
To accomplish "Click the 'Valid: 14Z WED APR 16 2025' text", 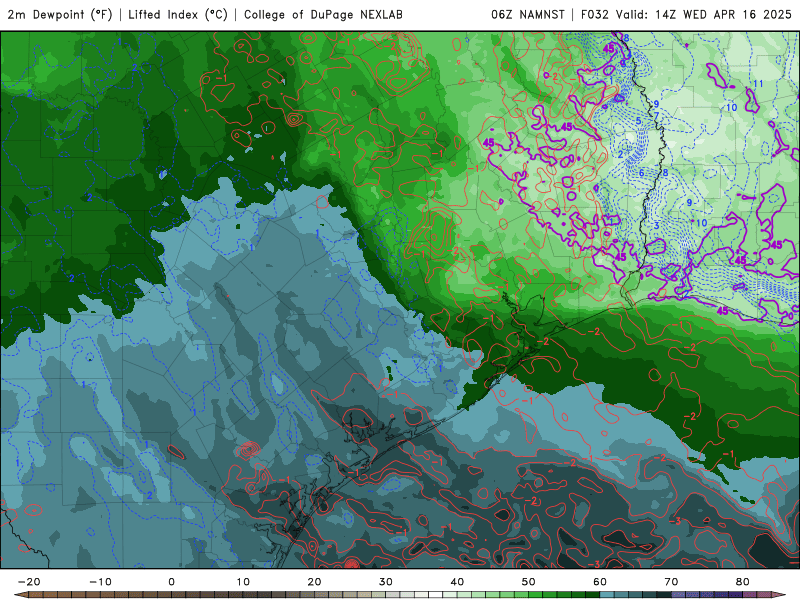I will pyautogui.click(x=704, y=15).
